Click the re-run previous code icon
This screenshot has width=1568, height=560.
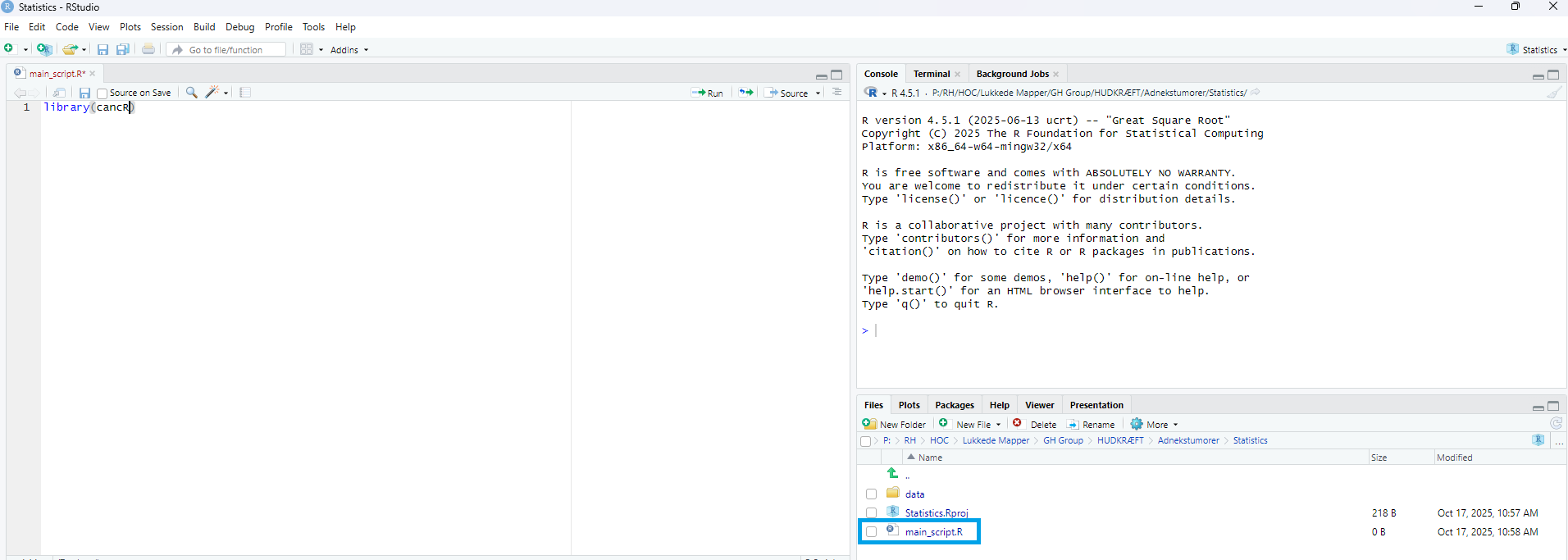[x=745, y=93]
